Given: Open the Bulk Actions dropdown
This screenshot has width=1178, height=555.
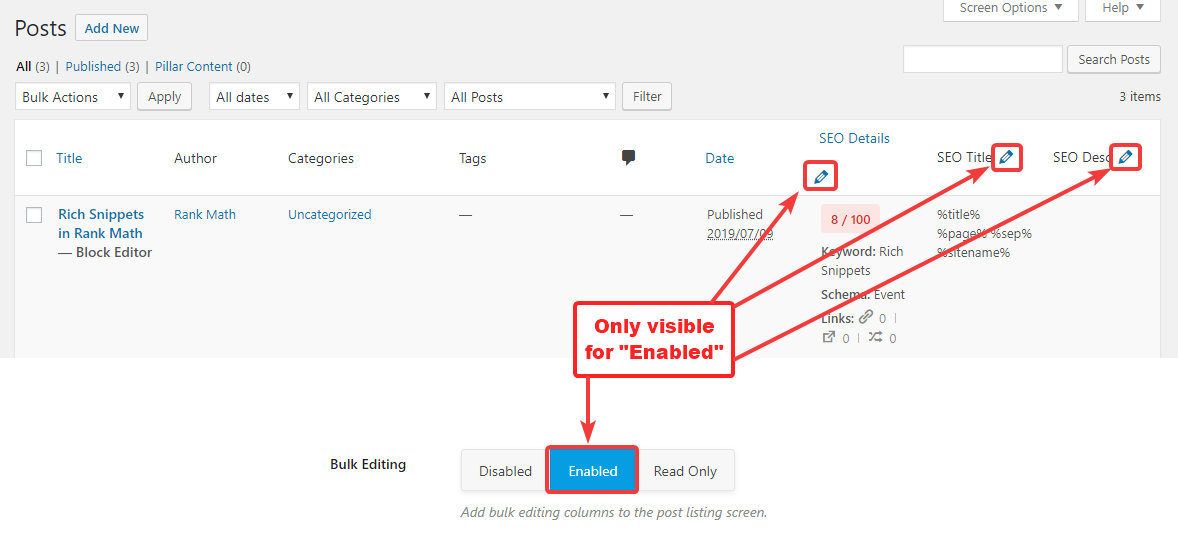Looking at the screenshot, I should point(73,97).
